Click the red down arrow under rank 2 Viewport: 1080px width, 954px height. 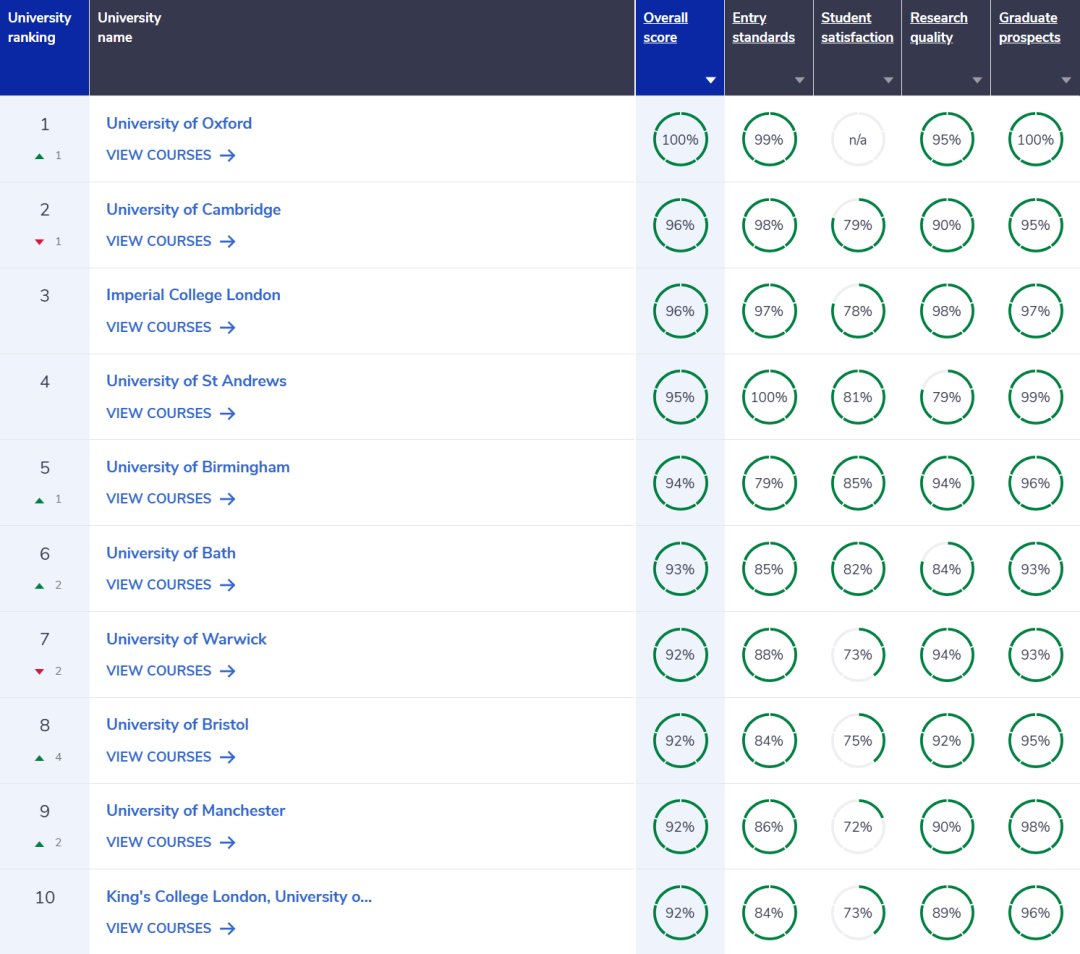[40, 242]
